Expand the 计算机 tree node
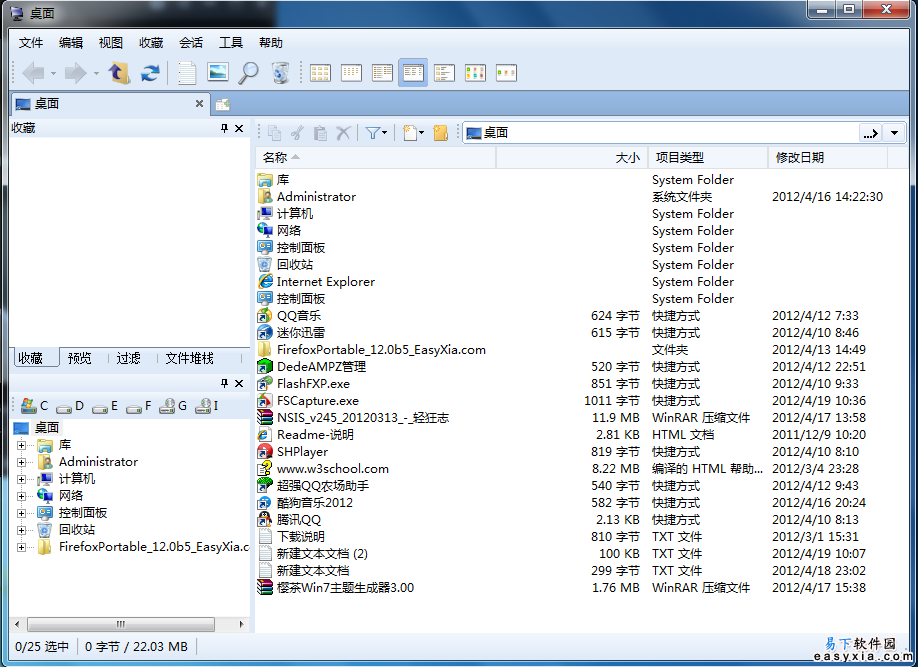The height and width of the screenshot is (667, 918). pos(22,479)
